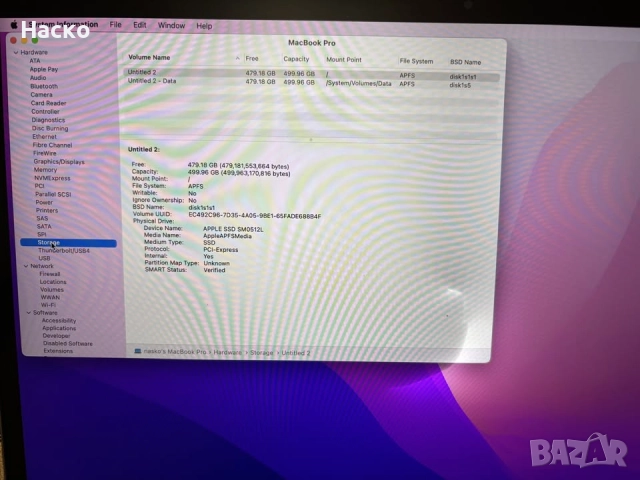Screen dimensions: 640x480
Task: Select NVMExpress in the sidebar
Action: pyautogui.click(x=52, y=178)
